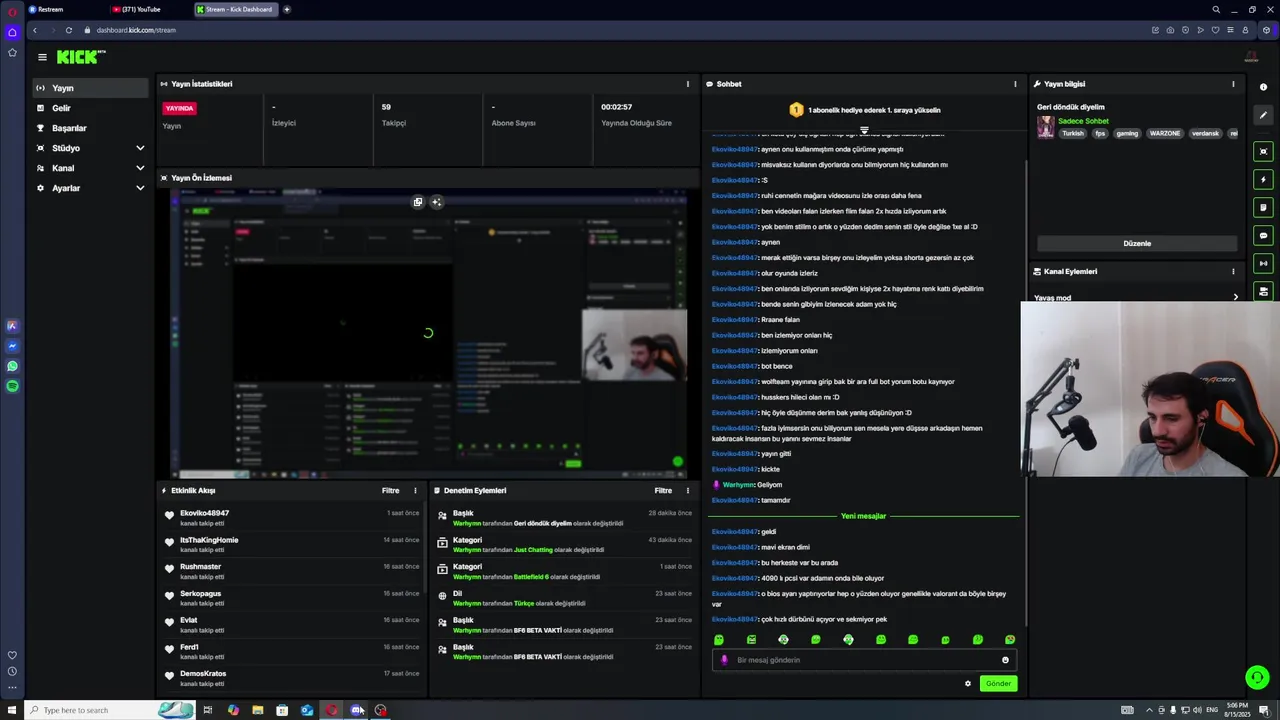This screenshot has width=1280, height=720.
Task: Click Filtre in Etkinlik Akışı panel
Action: coord(390,491)
